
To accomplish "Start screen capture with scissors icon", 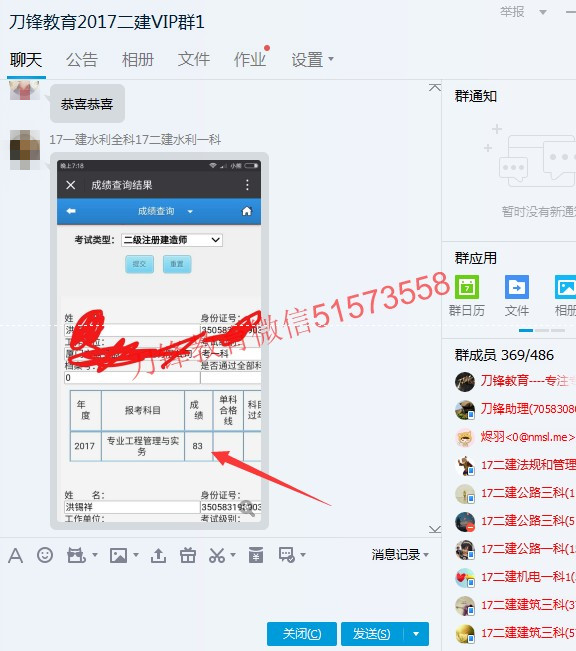I will point(217,555).
